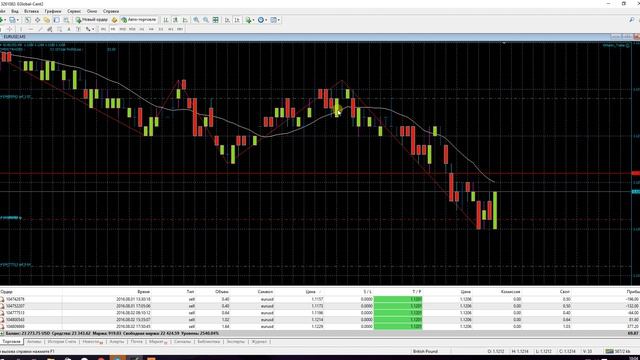Select the MN timeframe
The image size is (640, 360).
[x=180, y=29]
